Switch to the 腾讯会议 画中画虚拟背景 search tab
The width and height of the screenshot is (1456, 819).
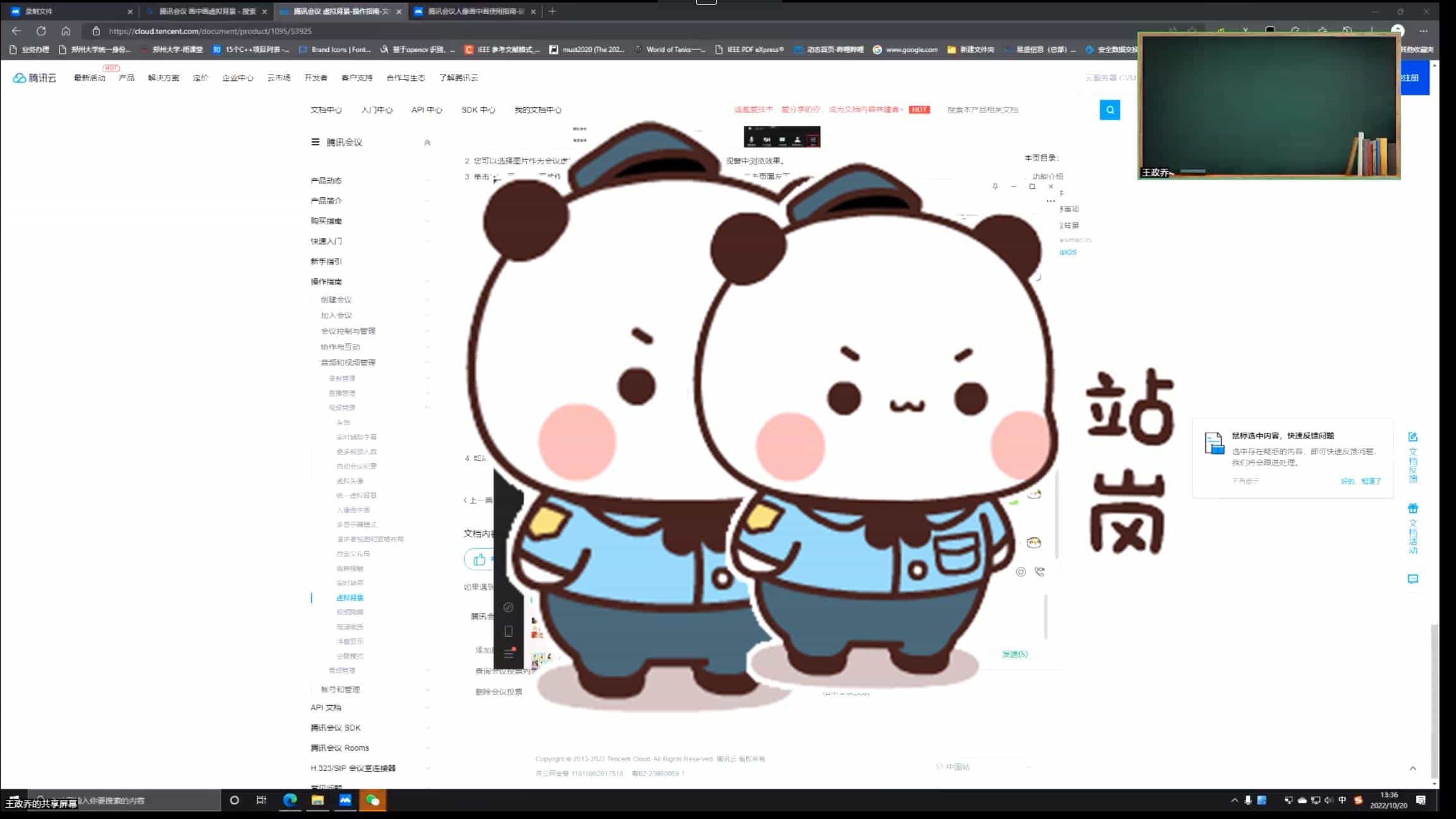point(207,11)
